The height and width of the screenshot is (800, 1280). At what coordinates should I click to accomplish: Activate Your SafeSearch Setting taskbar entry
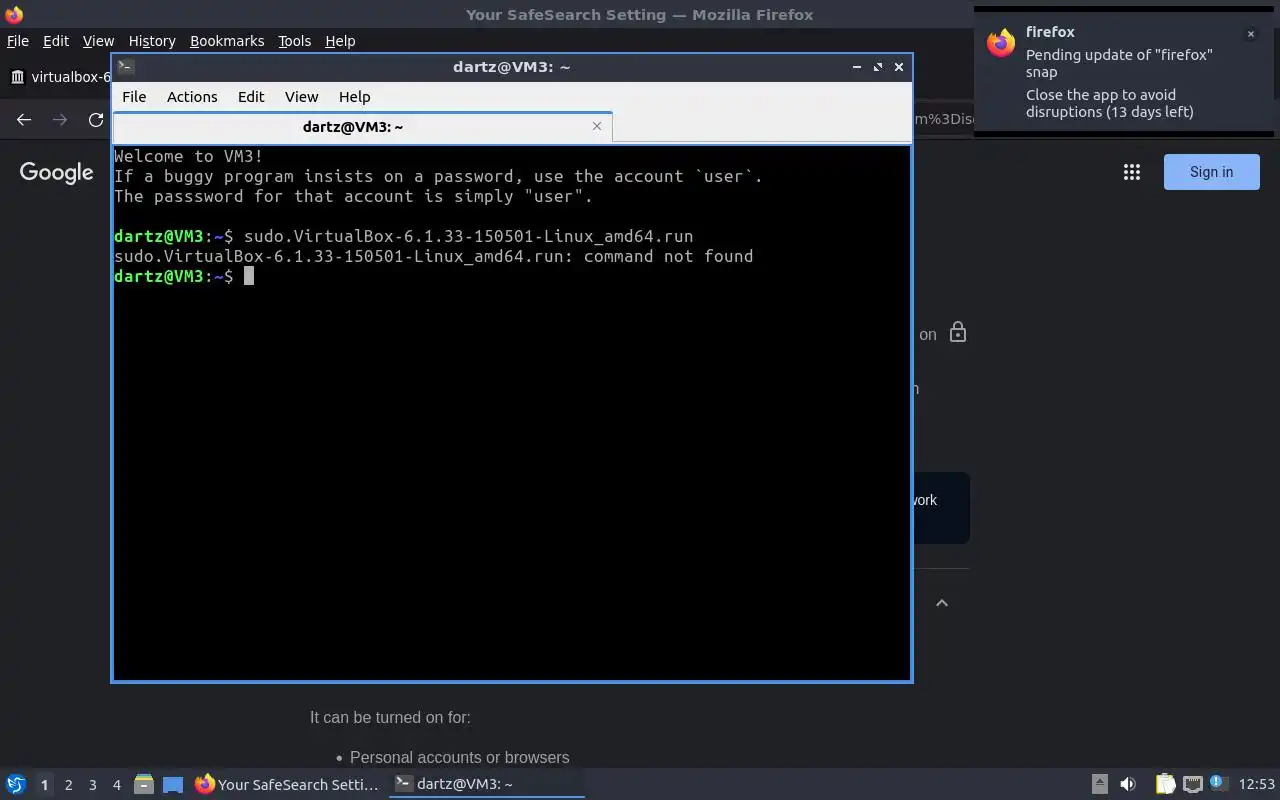pos(288,785)
